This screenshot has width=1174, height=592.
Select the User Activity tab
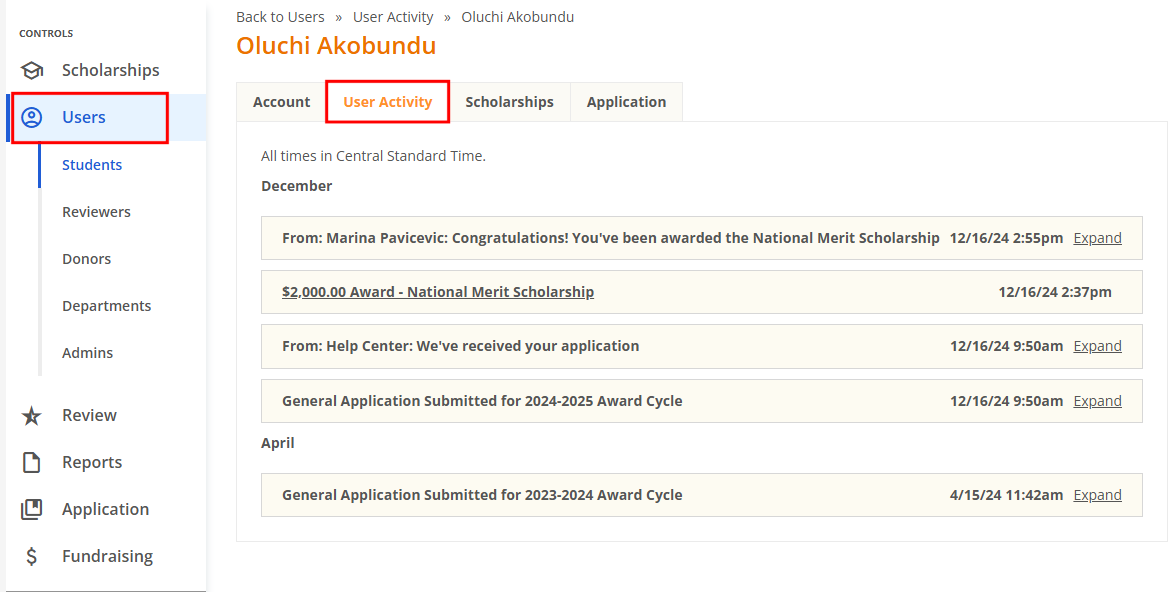(x=387, y=101)
